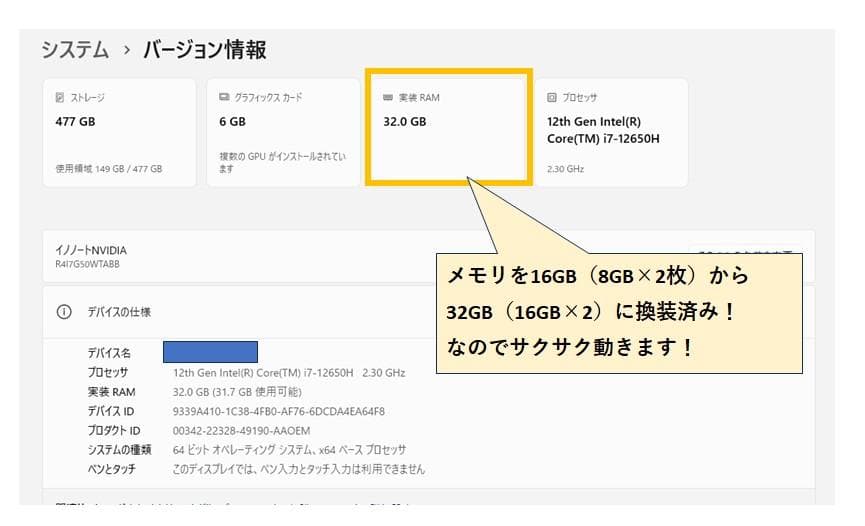Image resolution: width=865 pixels, height=526 pixels.
Task: Click the product ID 00342-22328-49190-AAOEM
Action: [x=242, y=431]
